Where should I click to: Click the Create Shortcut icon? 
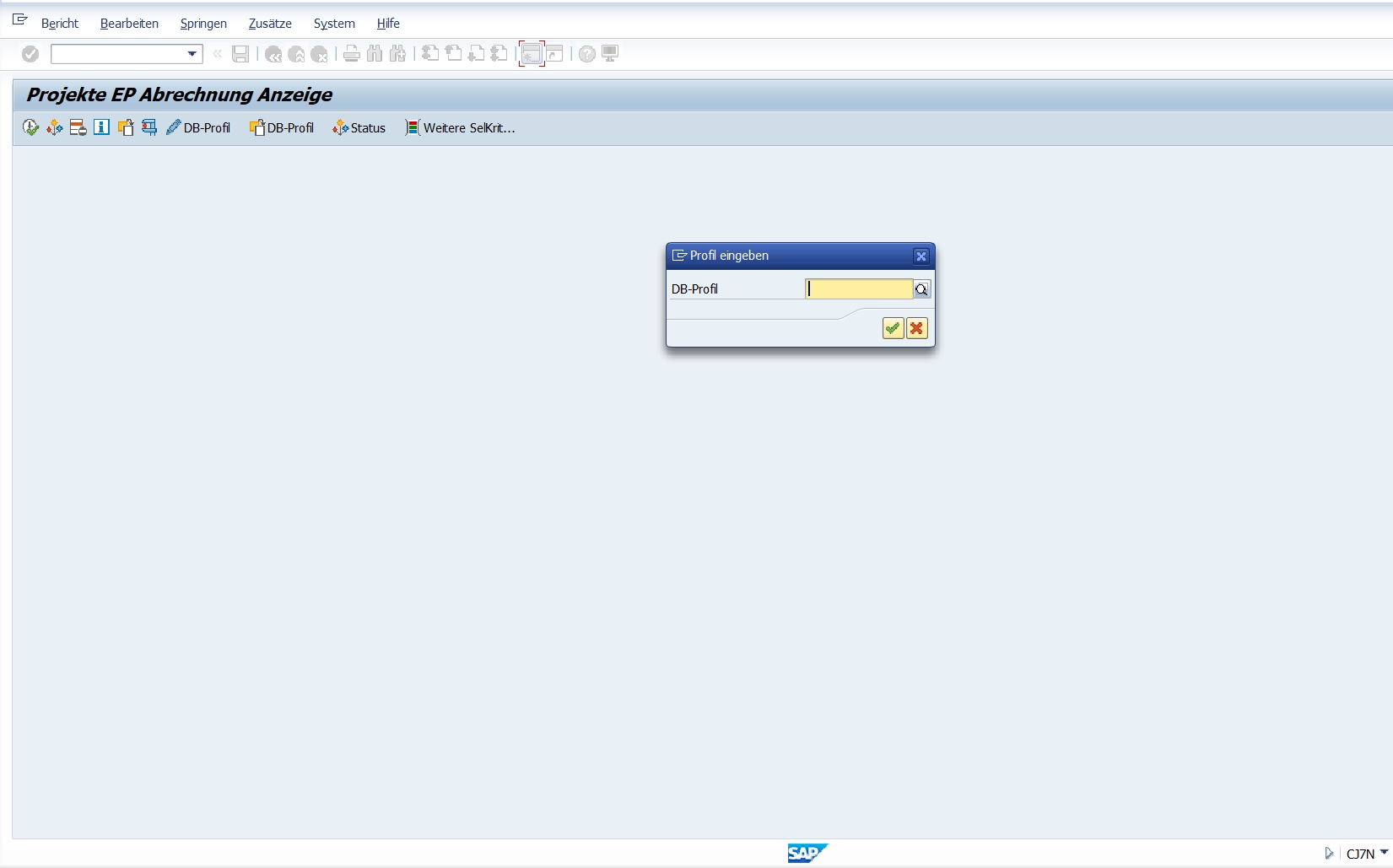(x=554, y=54)
